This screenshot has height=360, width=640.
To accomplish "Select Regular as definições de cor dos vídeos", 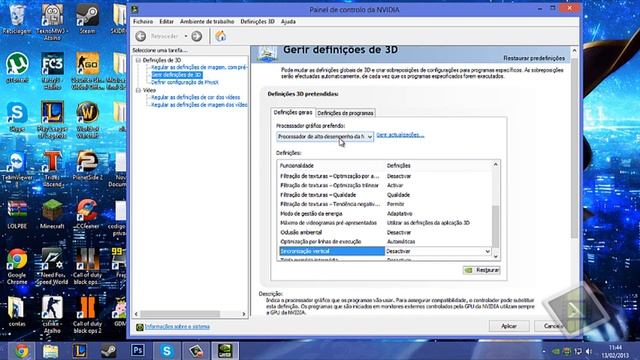I will pyautogui.click(x=196, y=97).
